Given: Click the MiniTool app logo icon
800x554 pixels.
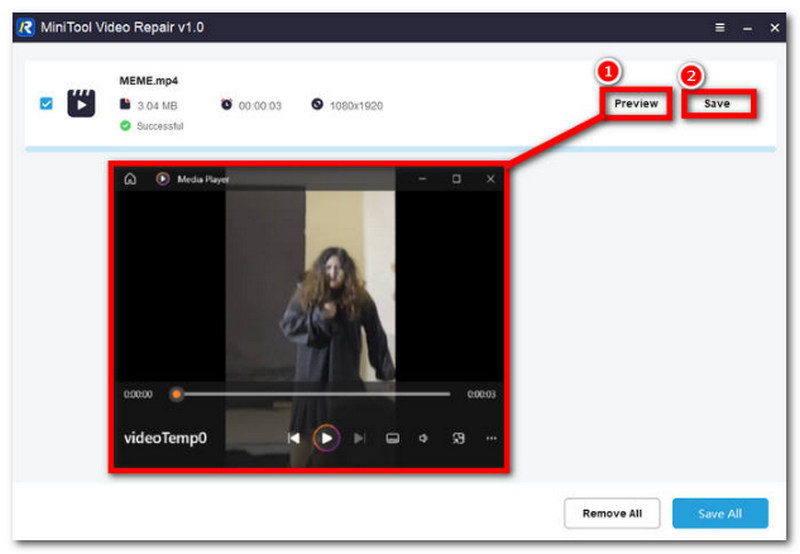Looking at the screenshot, I should pos(26,27).
